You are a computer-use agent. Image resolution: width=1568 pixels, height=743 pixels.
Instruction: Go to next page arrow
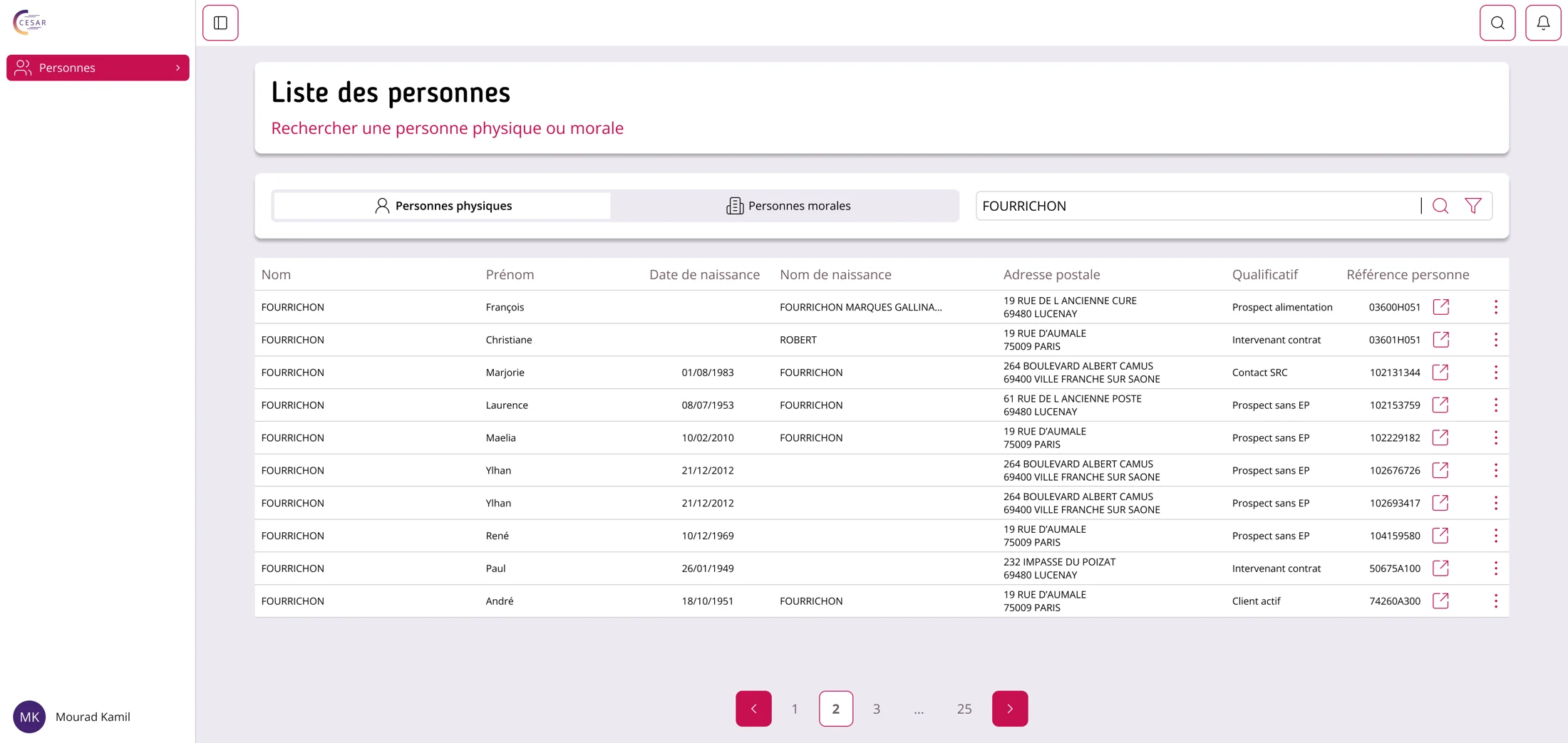(1010, 709)
